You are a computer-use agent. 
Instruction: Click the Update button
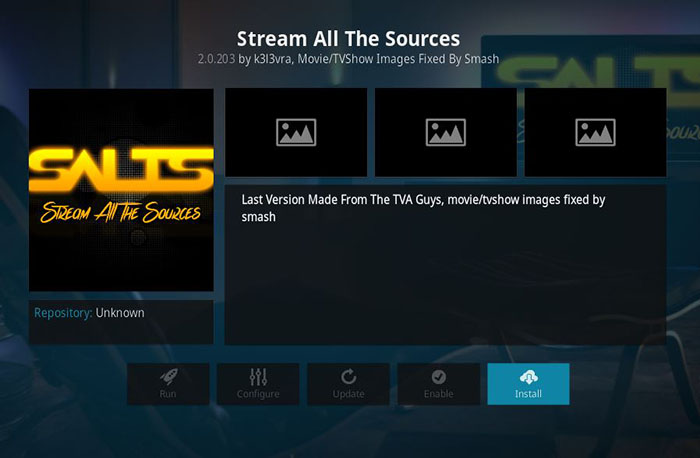(348, 384)
